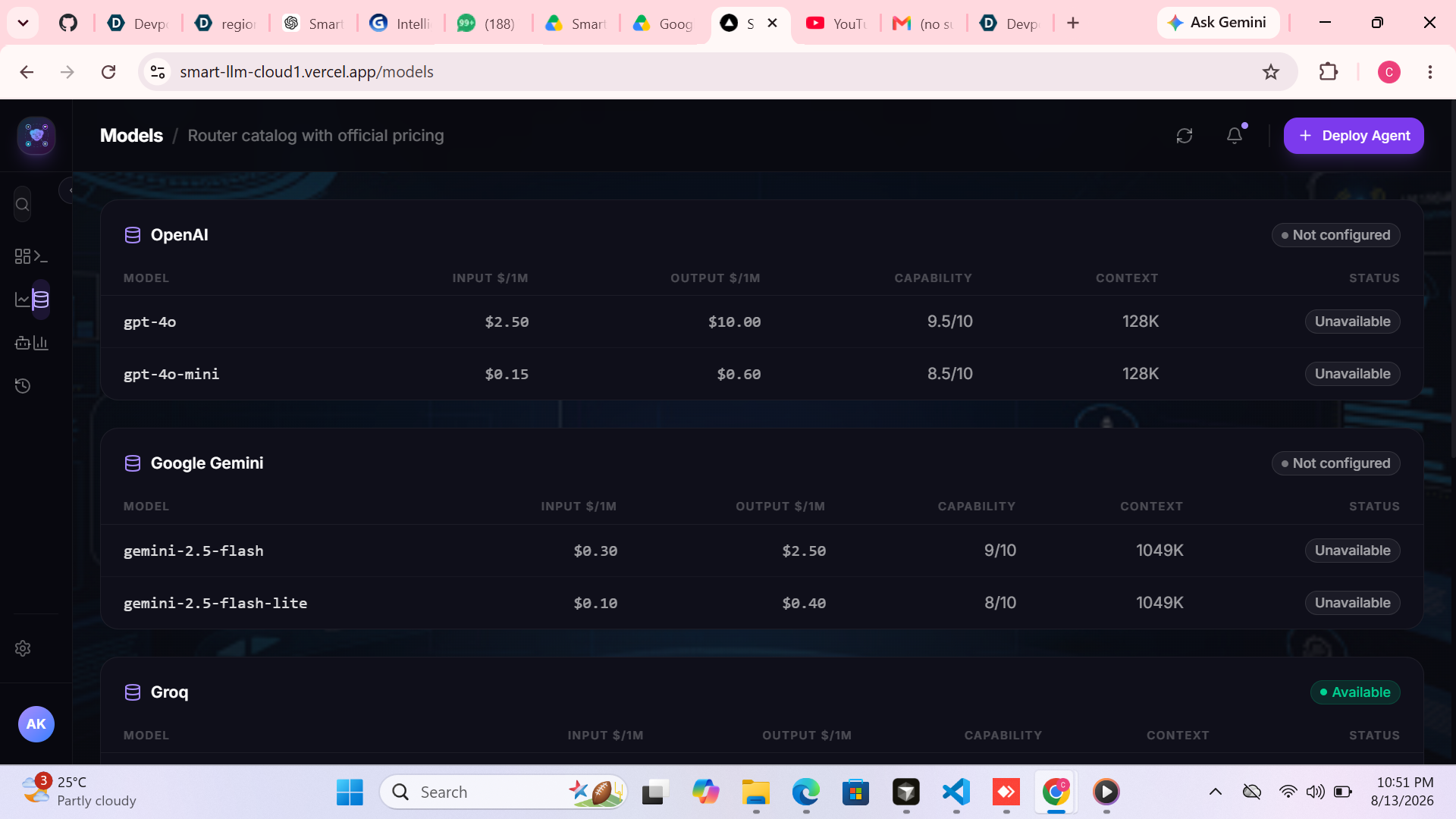The image size is (1456, 819).
Task: Close the current Smart LLM tab
Action: pyautogui.click(x=772, y=23)
